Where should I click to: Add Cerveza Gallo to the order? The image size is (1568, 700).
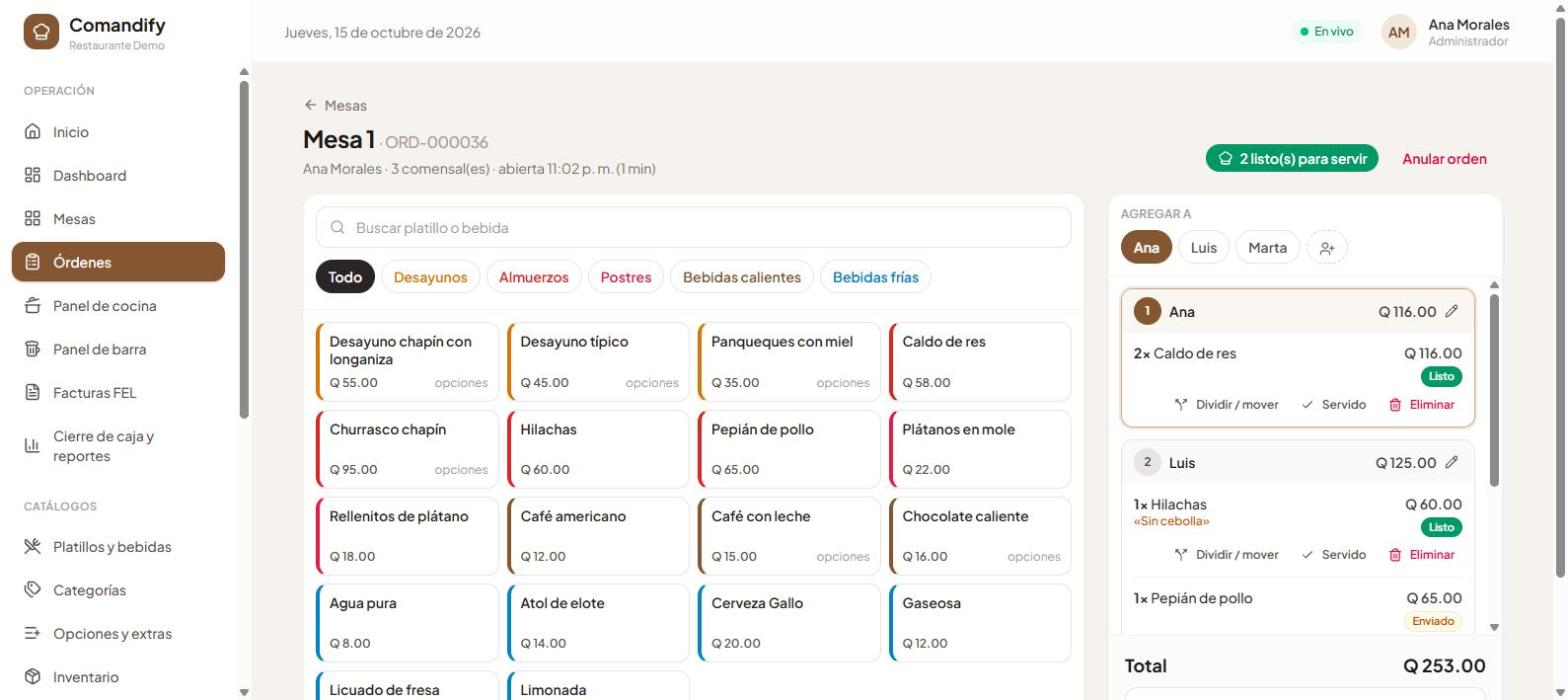[789, 623]
